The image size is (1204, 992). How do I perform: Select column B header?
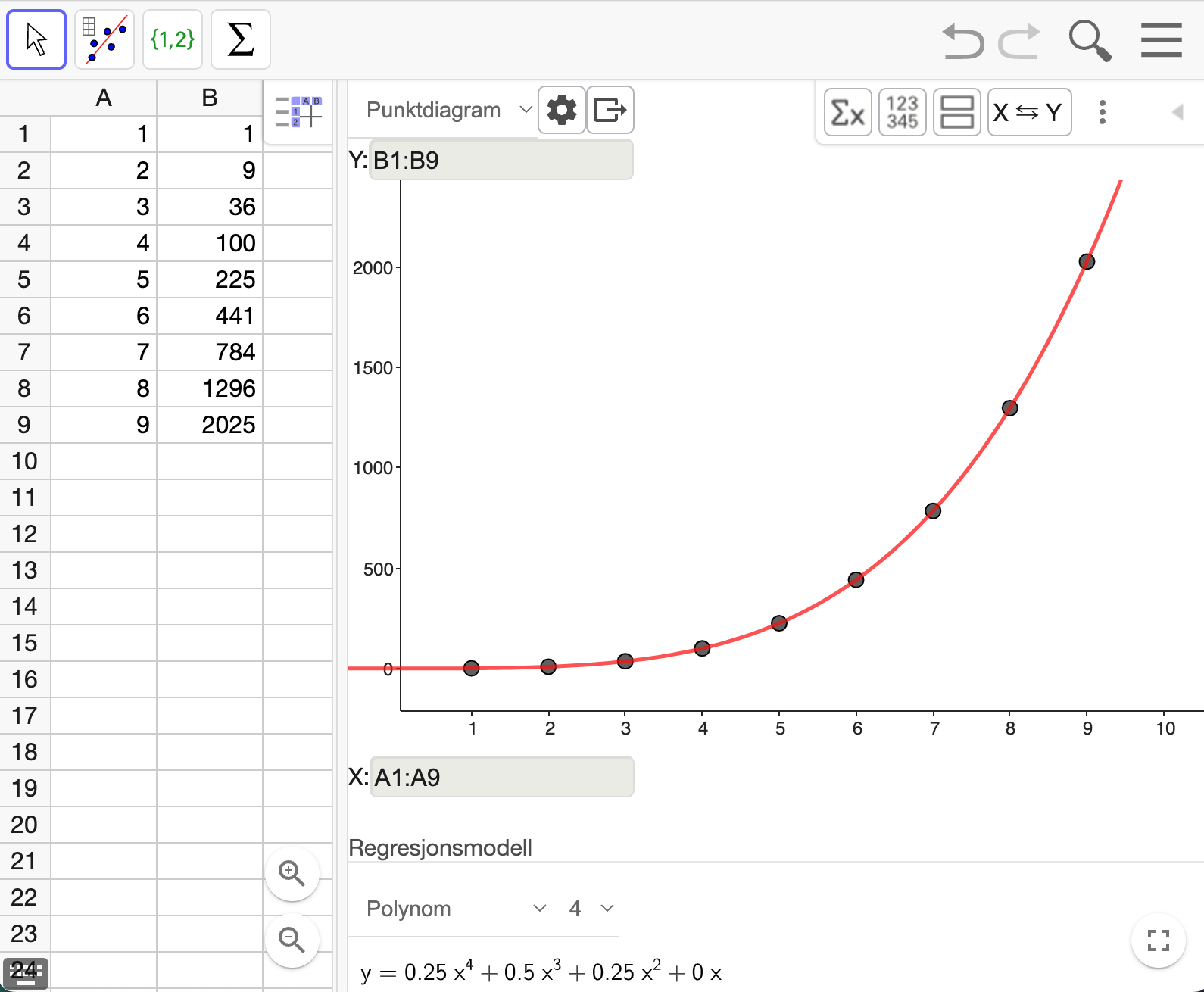pyautogui.click(x=210, y=98)
